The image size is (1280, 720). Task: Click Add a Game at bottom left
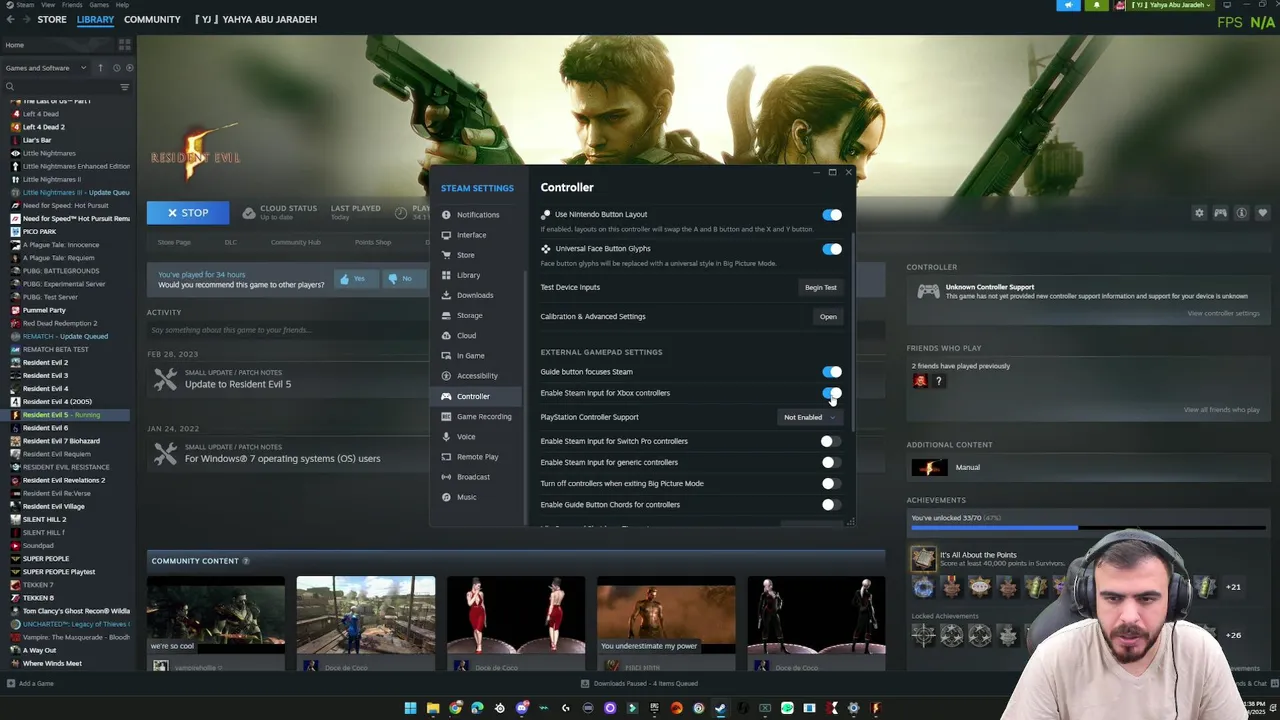coord(30,684)
